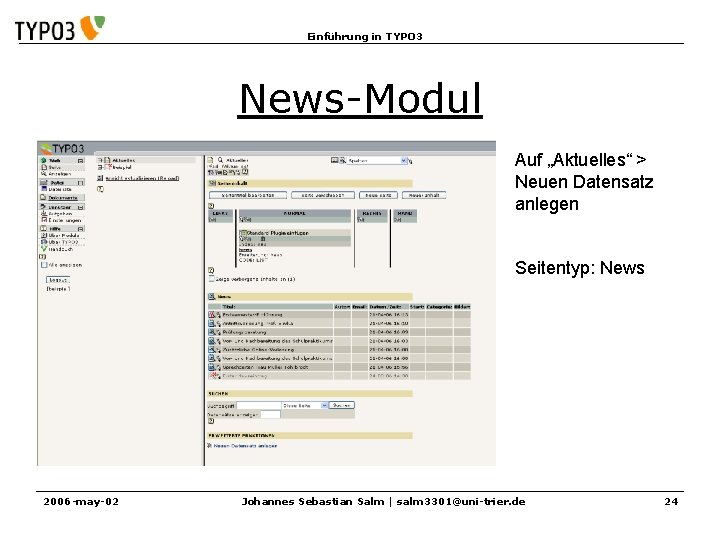Click the page icon beside Aktuelles header

tap(211, 160)
